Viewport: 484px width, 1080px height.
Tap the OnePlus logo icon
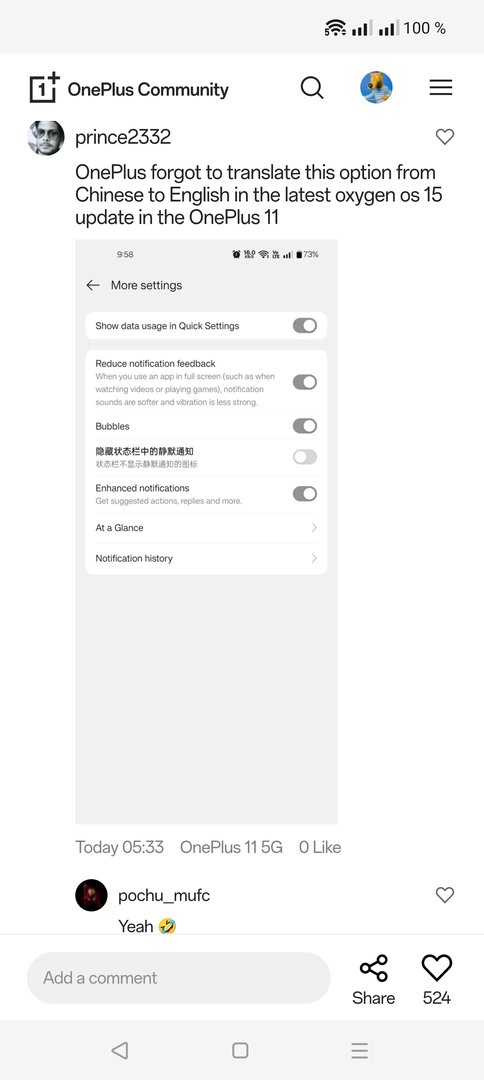point(45,87)
